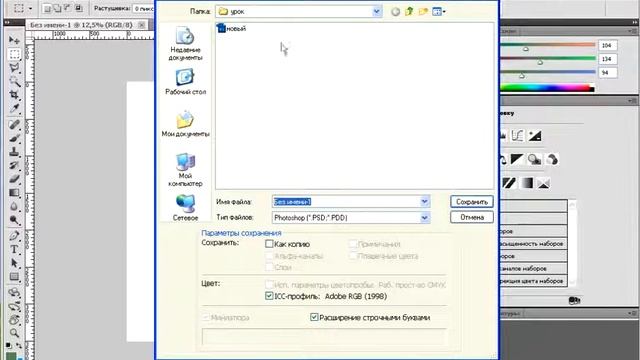Open 'Мой компьютер' location

tap(185, 170)
